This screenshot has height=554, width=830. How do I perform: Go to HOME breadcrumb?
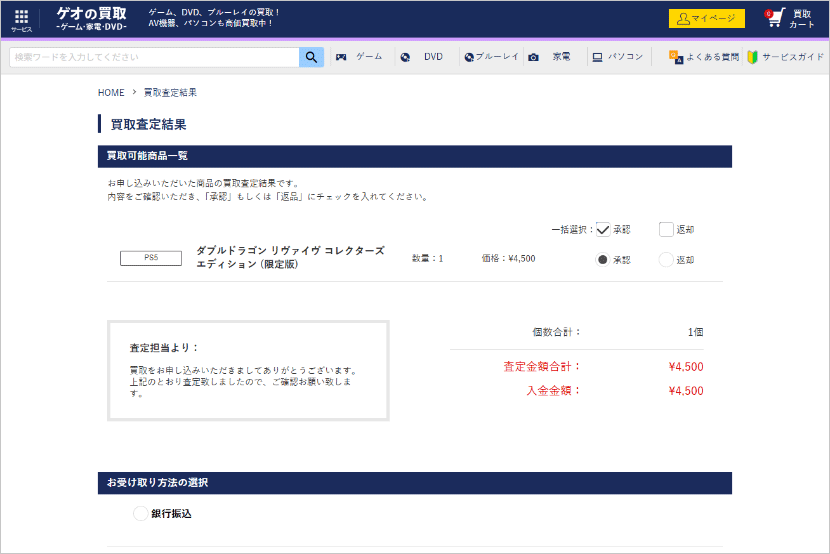click(111, 93)
